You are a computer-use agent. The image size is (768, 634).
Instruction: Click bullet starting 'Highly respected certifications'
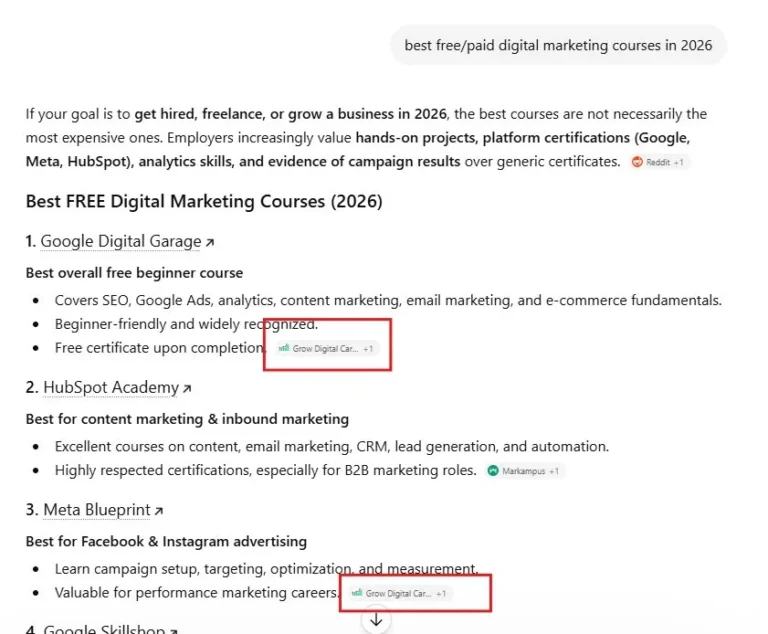265,471
